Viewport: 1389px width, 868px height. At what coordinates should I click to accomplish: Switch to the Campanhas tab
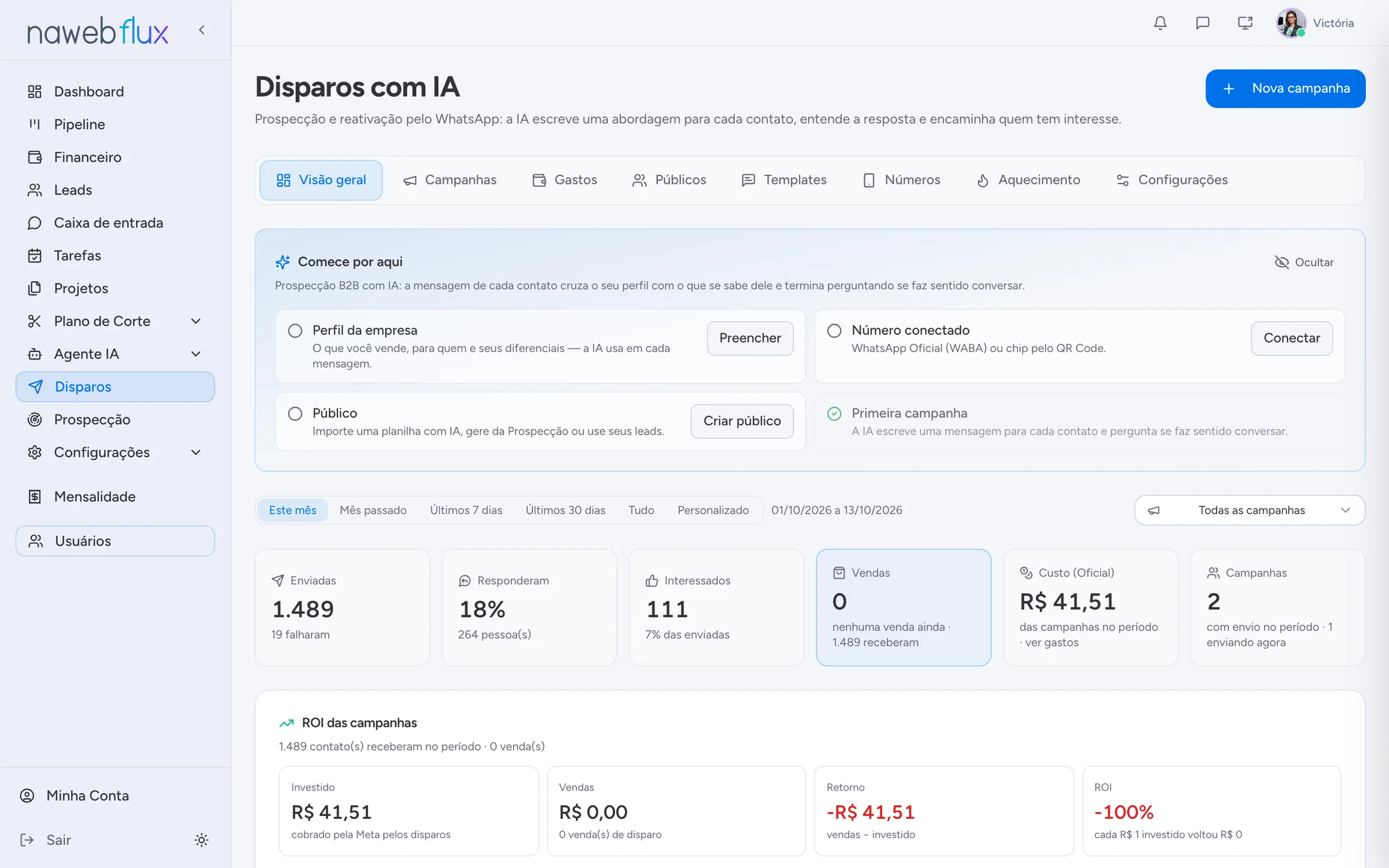click(450, 180)
